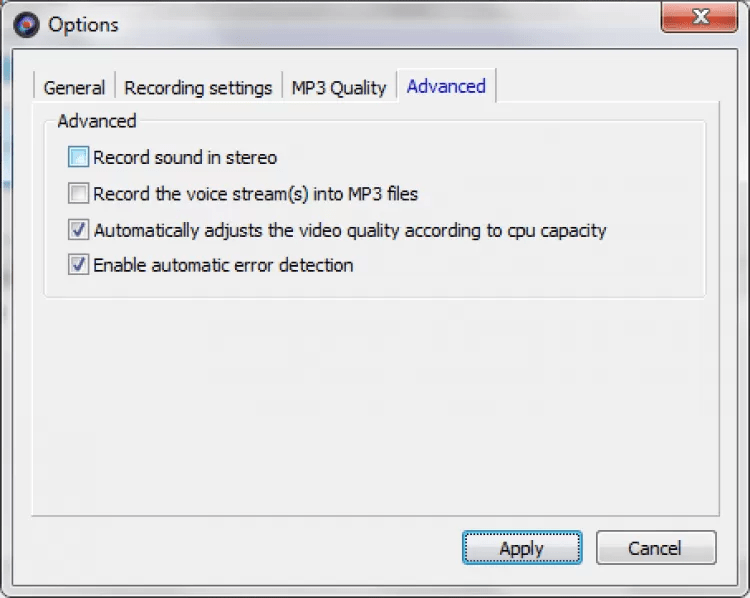Enable the record voice streams into MP3 checkbox
This screenshot has width=750, height=598.
(79, 193)
